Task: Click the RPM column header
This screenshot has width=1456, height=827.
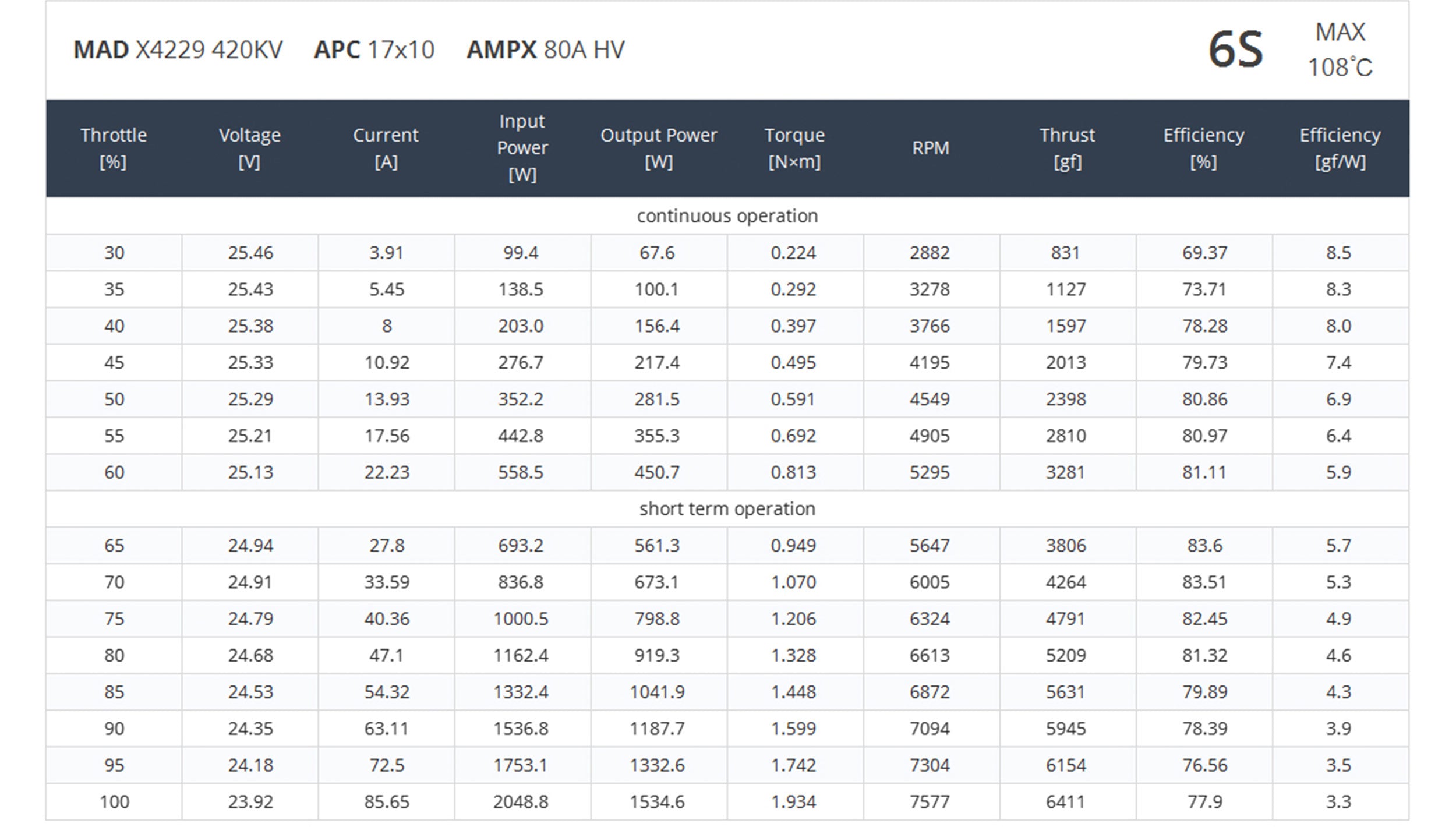Action: click(x=931, y=148)
